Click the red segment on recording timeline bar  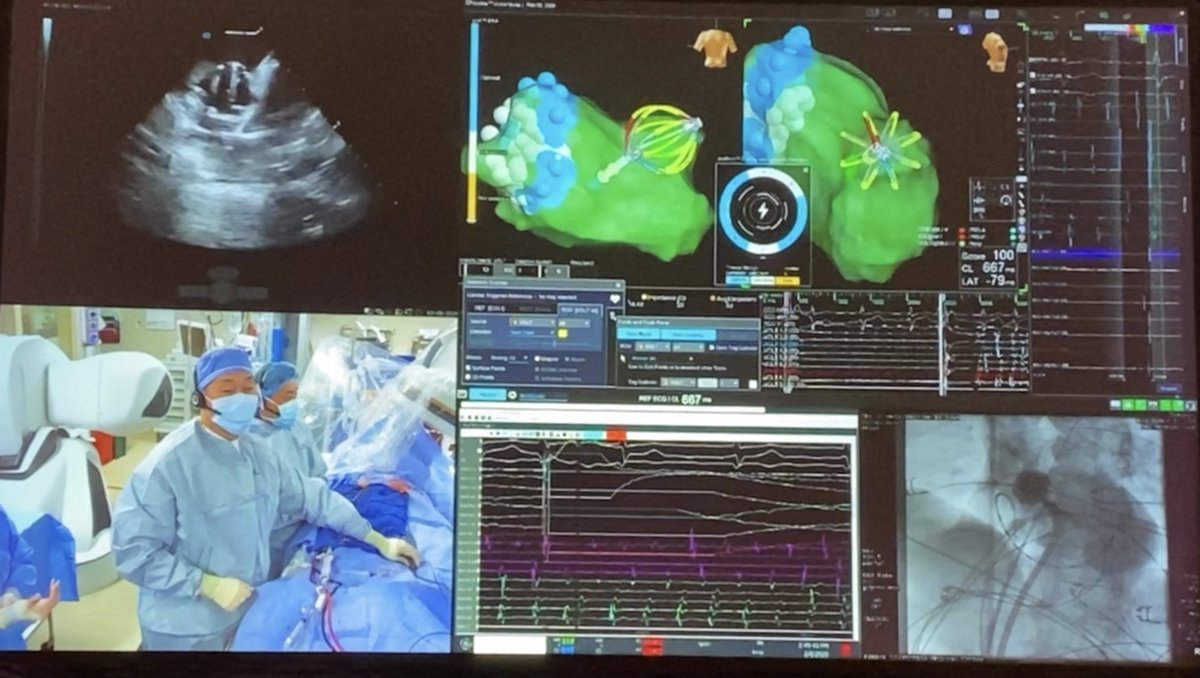(x=616, y=435)
